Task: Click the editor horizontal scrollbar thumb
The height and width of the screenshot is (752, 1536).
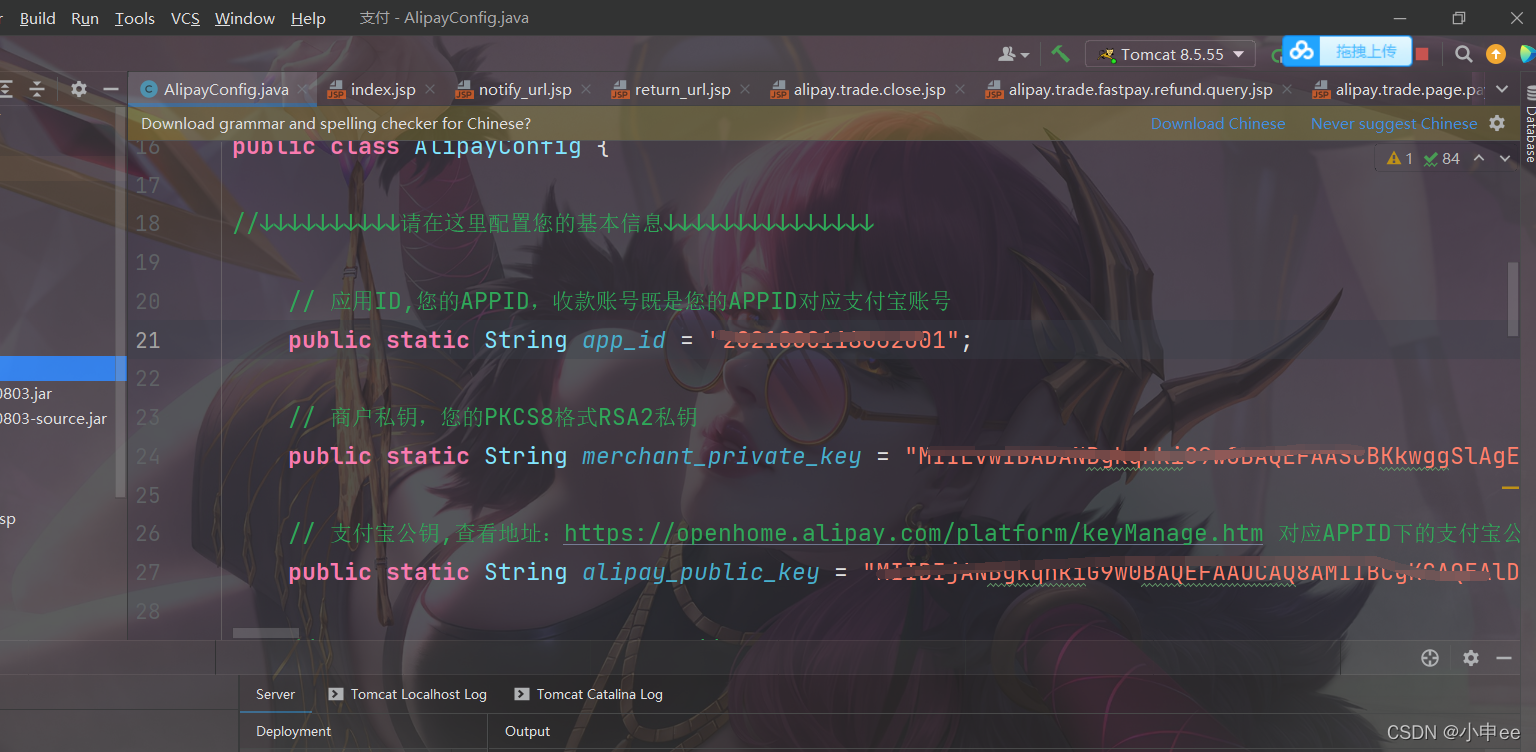Action: click(x=266, y=633)
